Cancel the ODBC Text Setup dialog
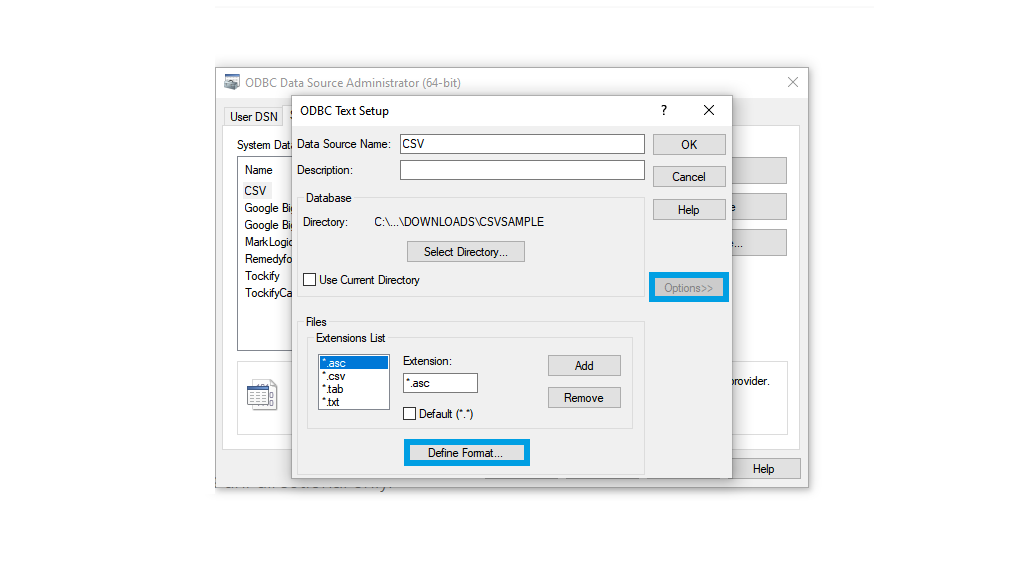Screen dimensions: 1024x561 pos(688,177)
